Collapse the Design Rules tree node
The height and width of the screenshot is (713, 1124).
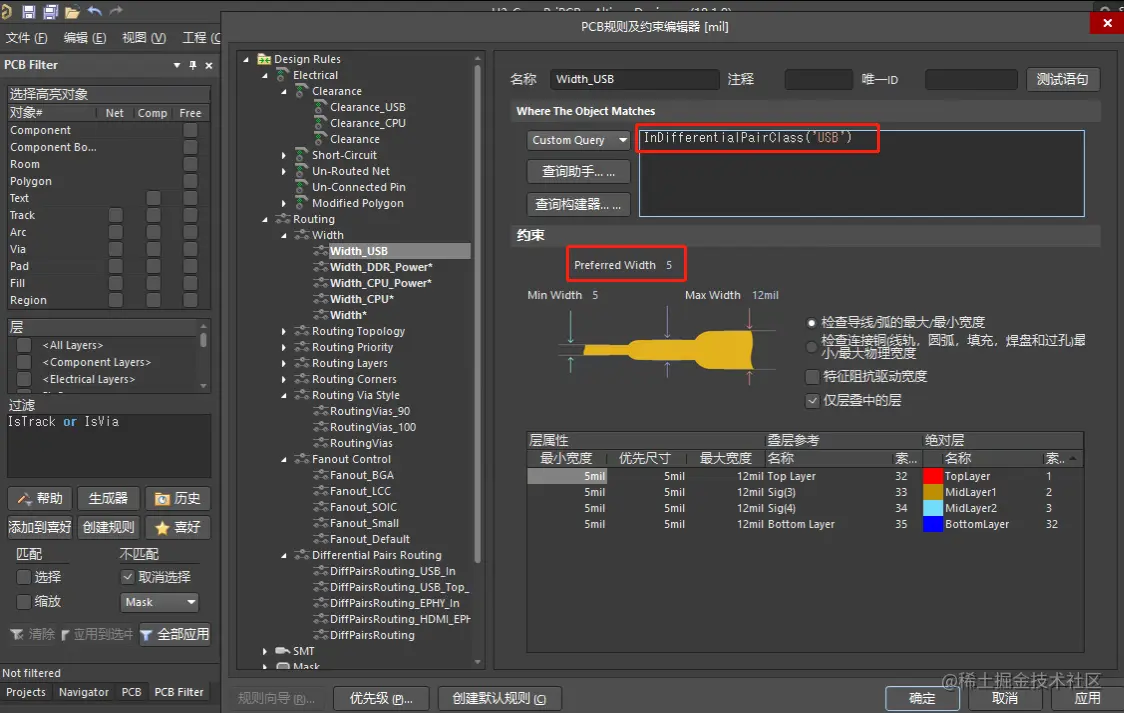(x=246, y=59)
